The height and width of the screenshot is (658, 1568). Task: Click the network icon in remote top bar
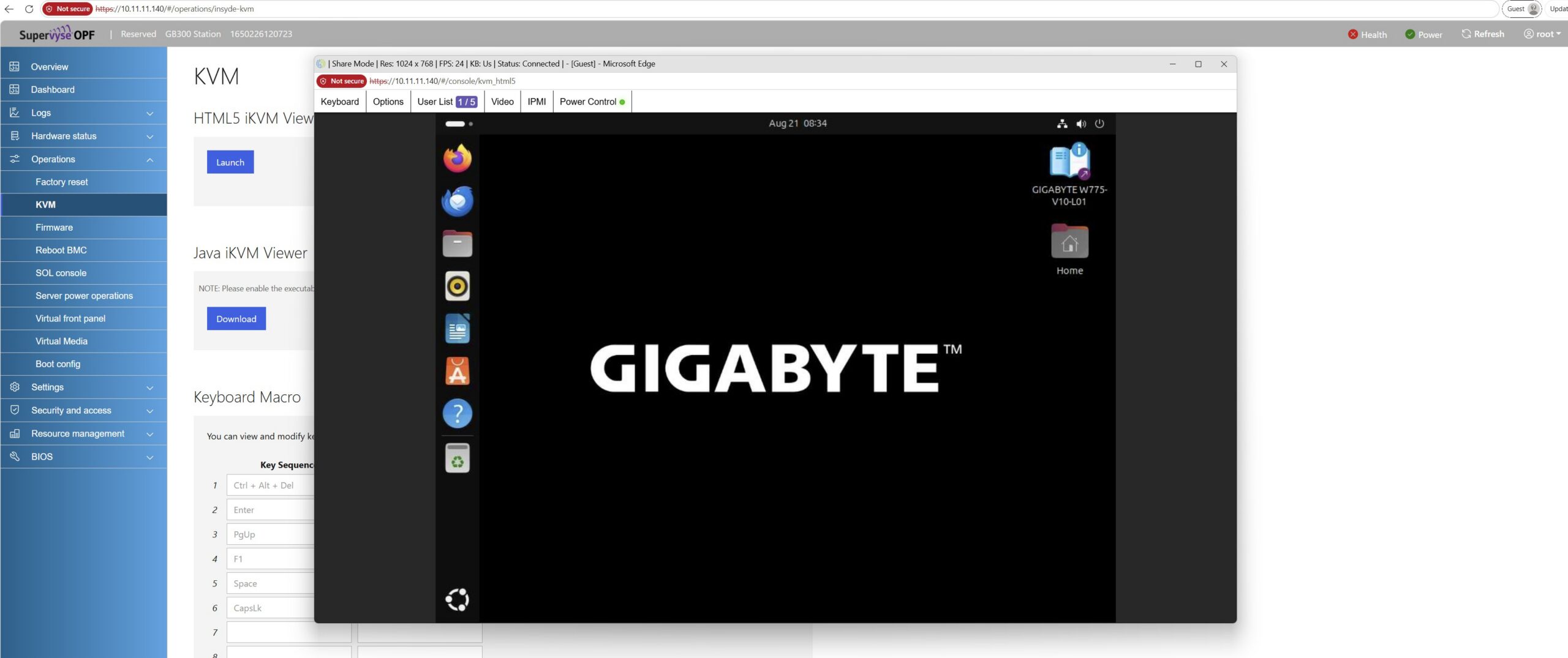(1062, 124)
